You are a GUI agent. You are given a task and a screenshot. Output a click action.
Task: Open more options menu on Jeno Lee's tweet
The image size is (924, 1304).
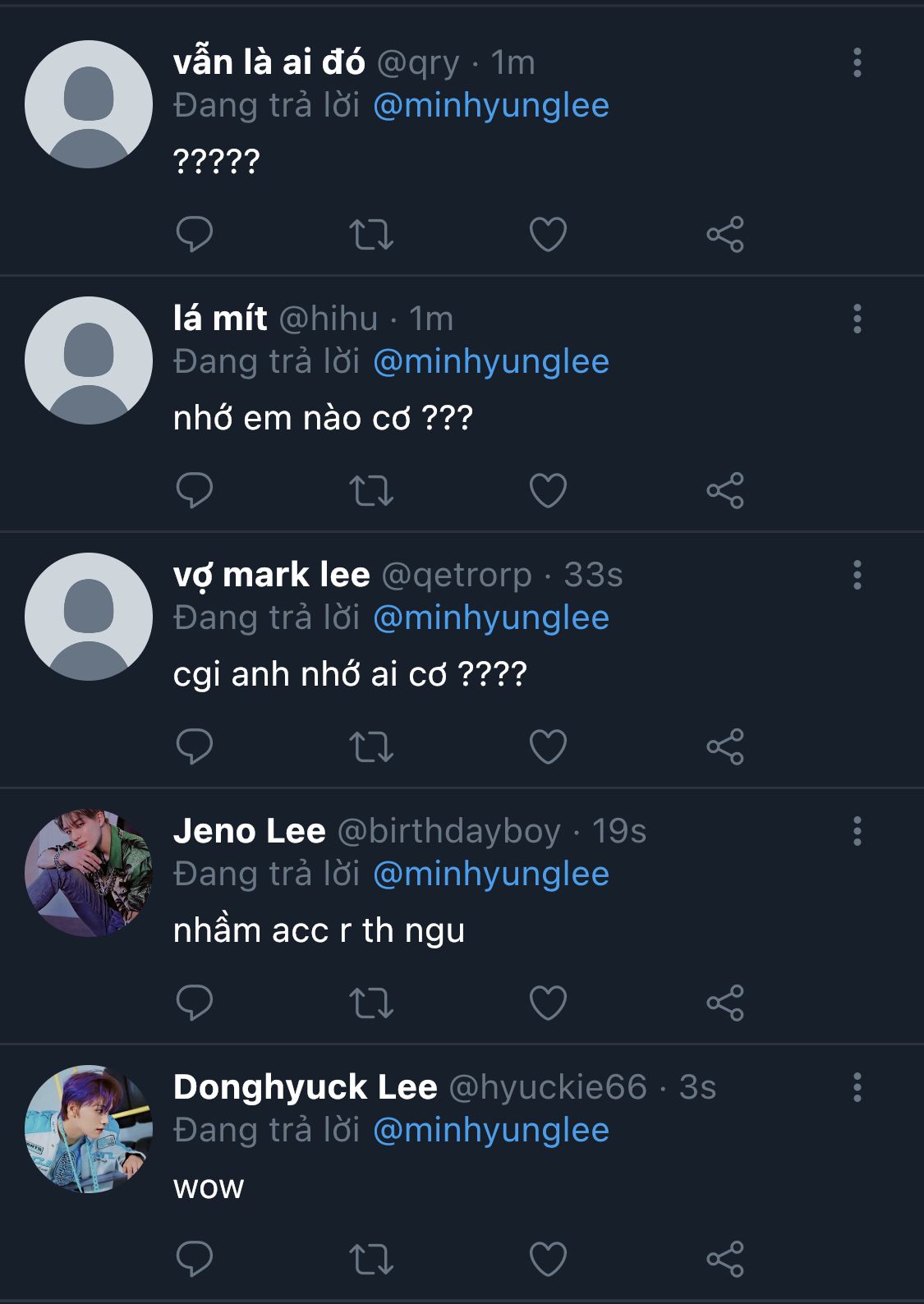[857, 831]
